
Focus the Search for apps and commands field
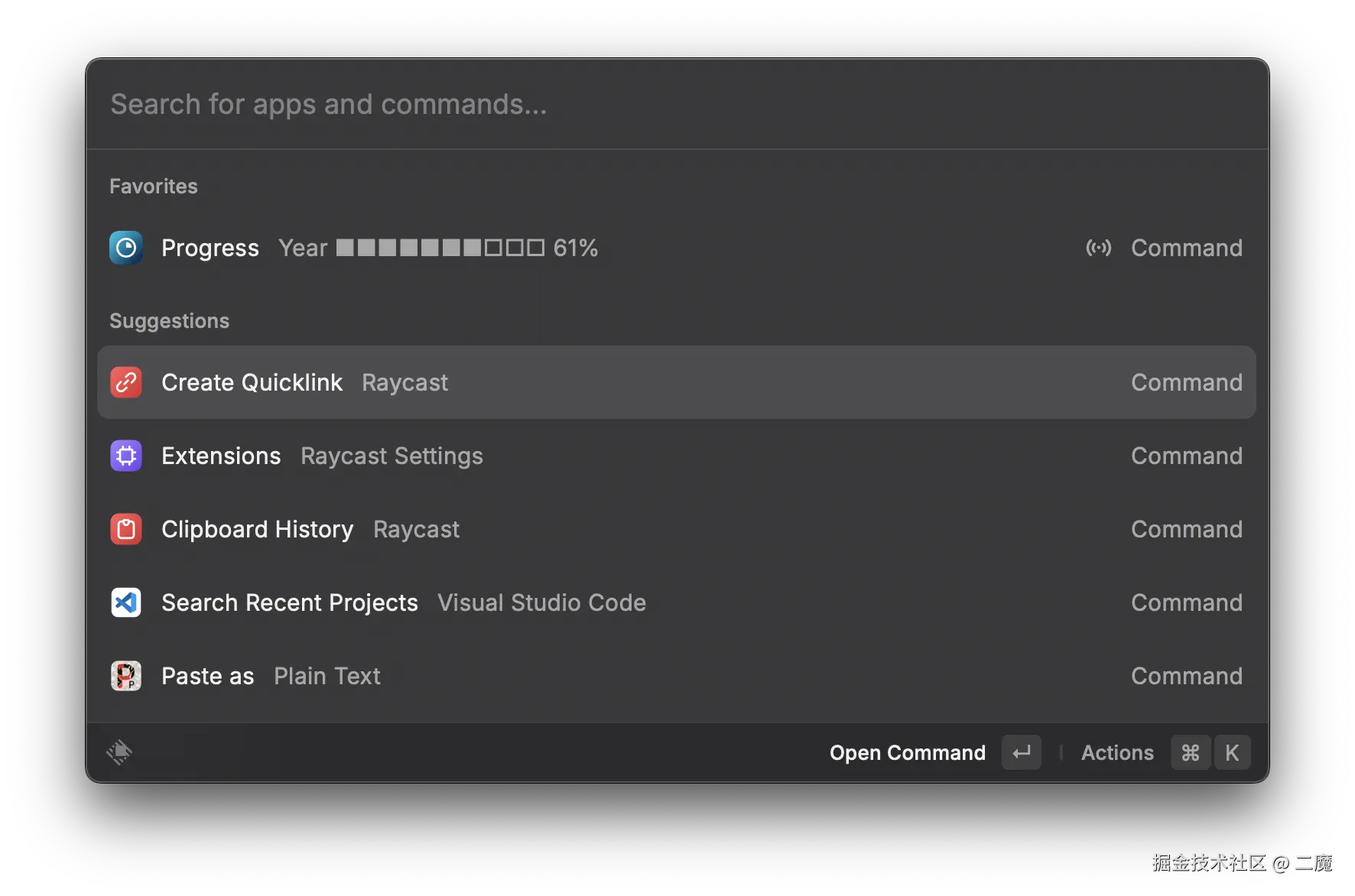click(677, 104)
